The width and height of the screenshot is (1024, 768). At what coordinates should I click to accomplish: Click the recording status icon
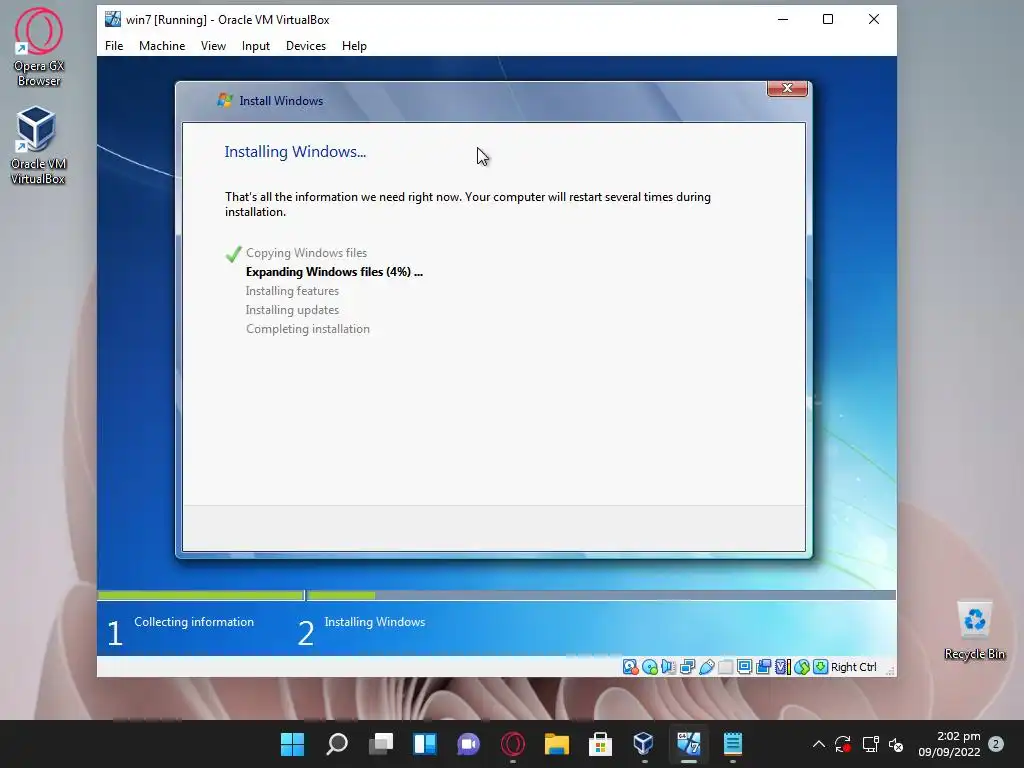[x=763, y=667]
